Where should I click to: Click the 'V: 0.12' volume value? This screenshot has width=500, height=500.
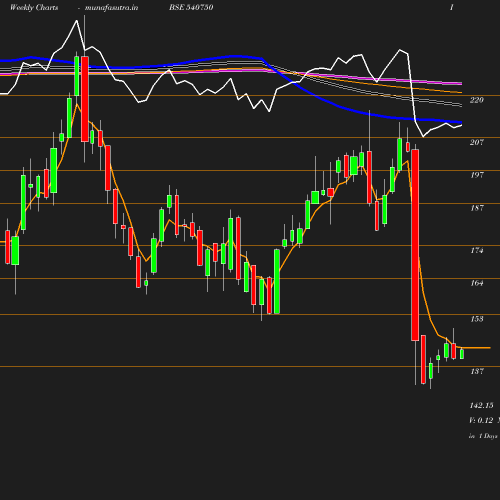point(481,420)
